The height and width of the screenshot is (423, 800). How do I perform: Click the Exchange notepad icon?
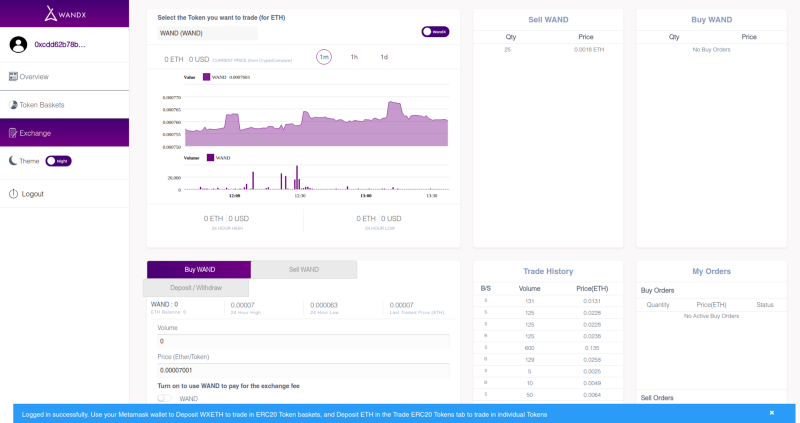click(13, 133)
